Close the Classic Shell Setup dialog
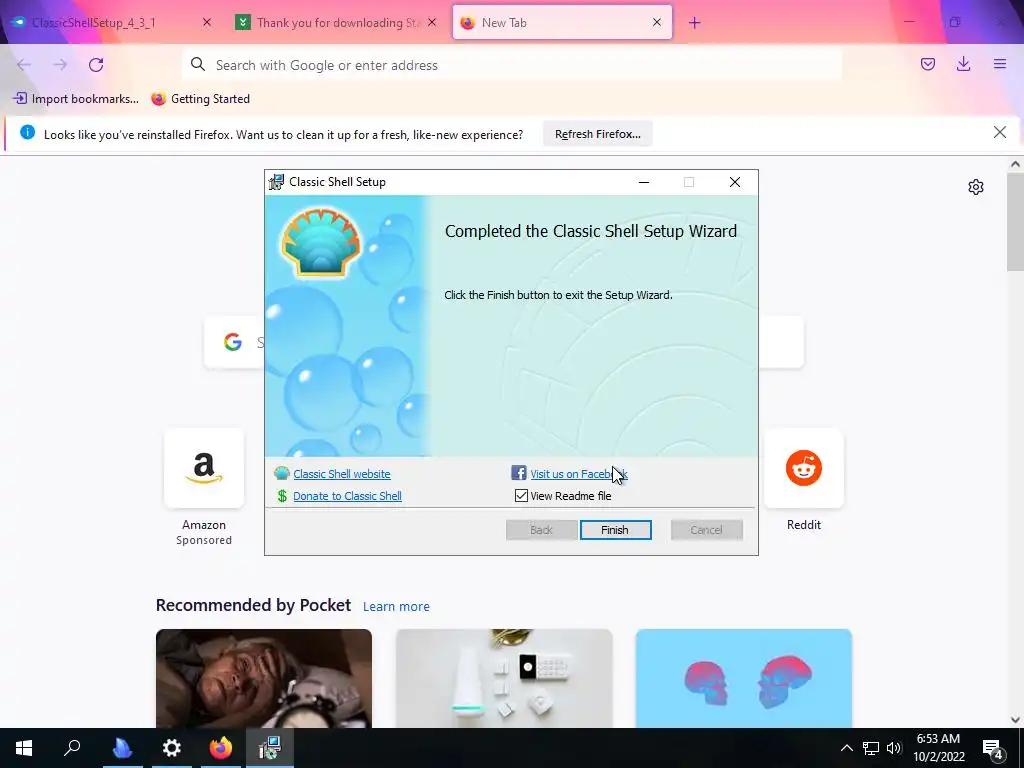Viewport: 1024px width, 768px height. click(x=735, y=182)
